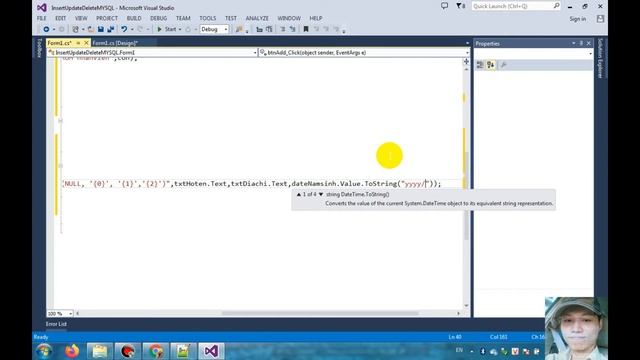Focus the Quick Launch search field
Image resolution: width=640 pixels, height=360 pixels.
tap(516, 6)
